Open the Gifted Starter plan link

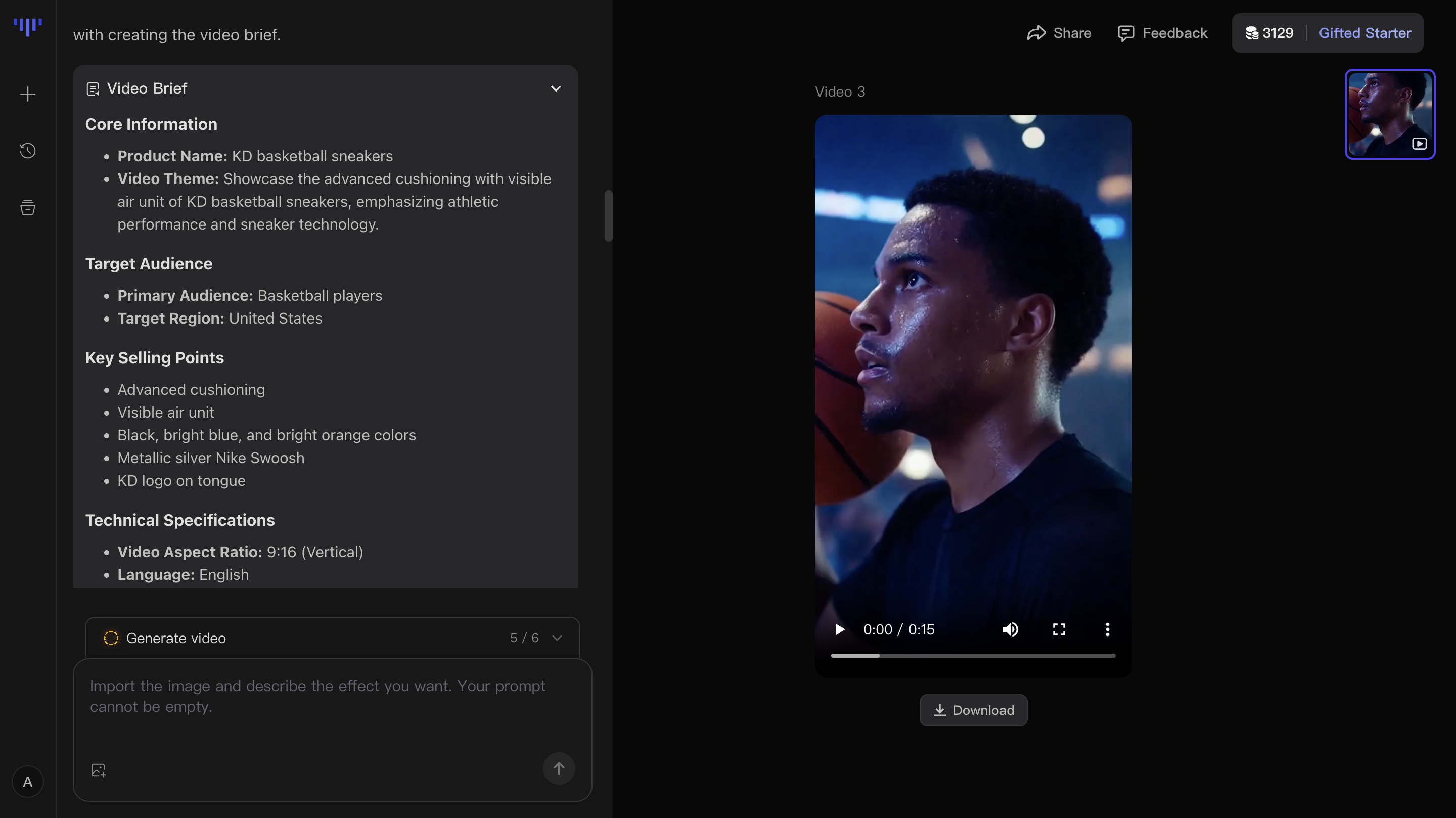click(x=1364, y=33)
